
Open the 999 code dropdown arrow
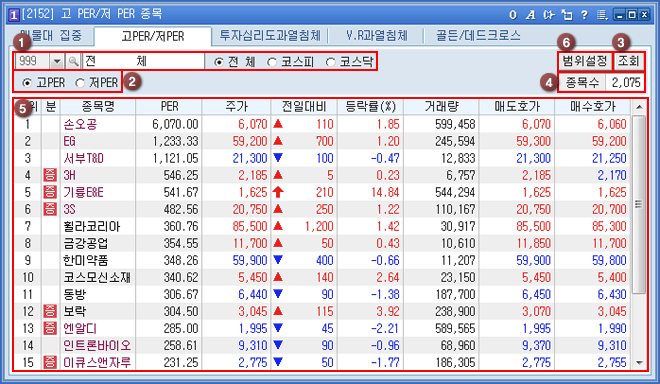tap(56, 61)
